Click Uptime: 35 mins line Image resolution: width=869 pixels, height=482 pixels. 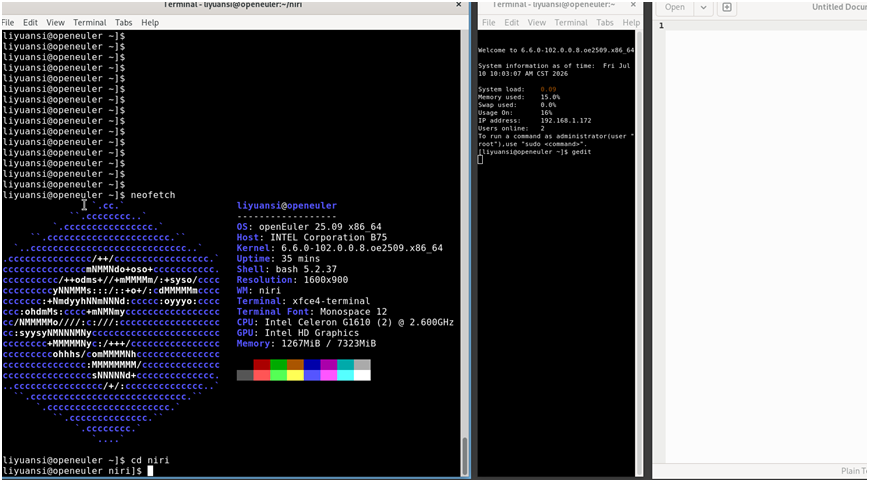pyautogui.click(x=278, y=259)
